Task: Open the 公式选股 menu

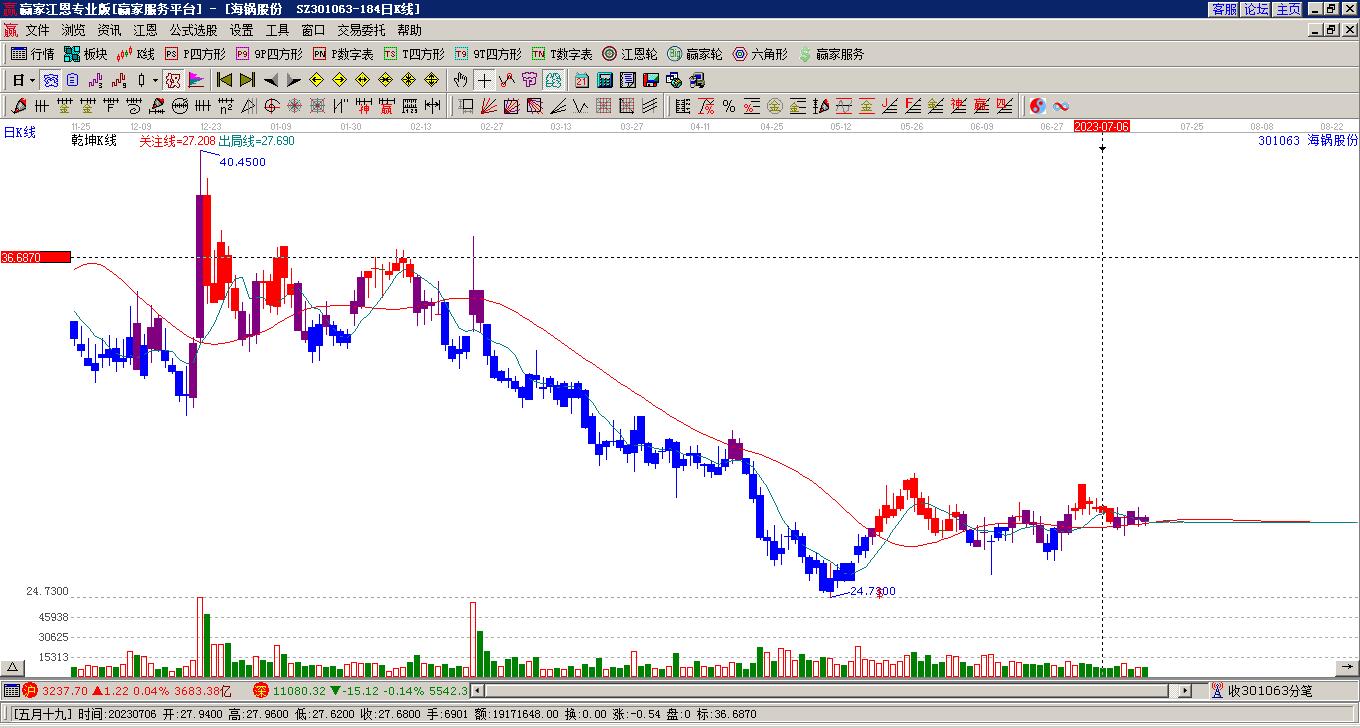Action: 193,31
